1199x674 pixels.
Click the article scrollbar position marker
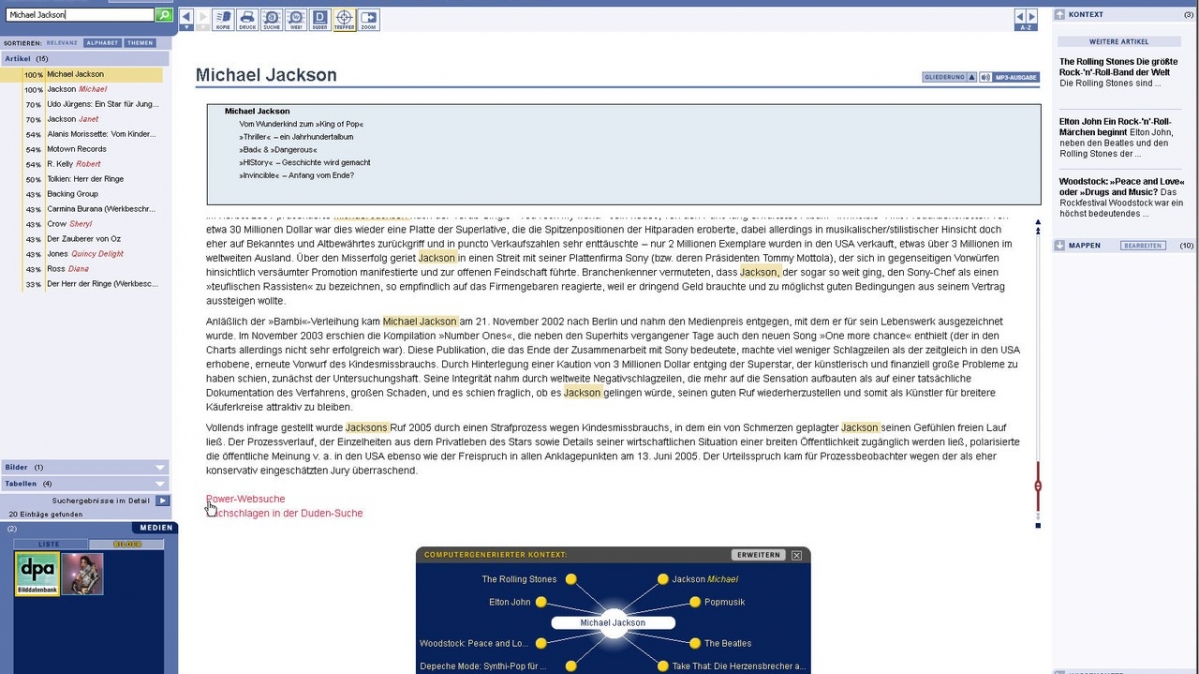[x=1038, y=486]
